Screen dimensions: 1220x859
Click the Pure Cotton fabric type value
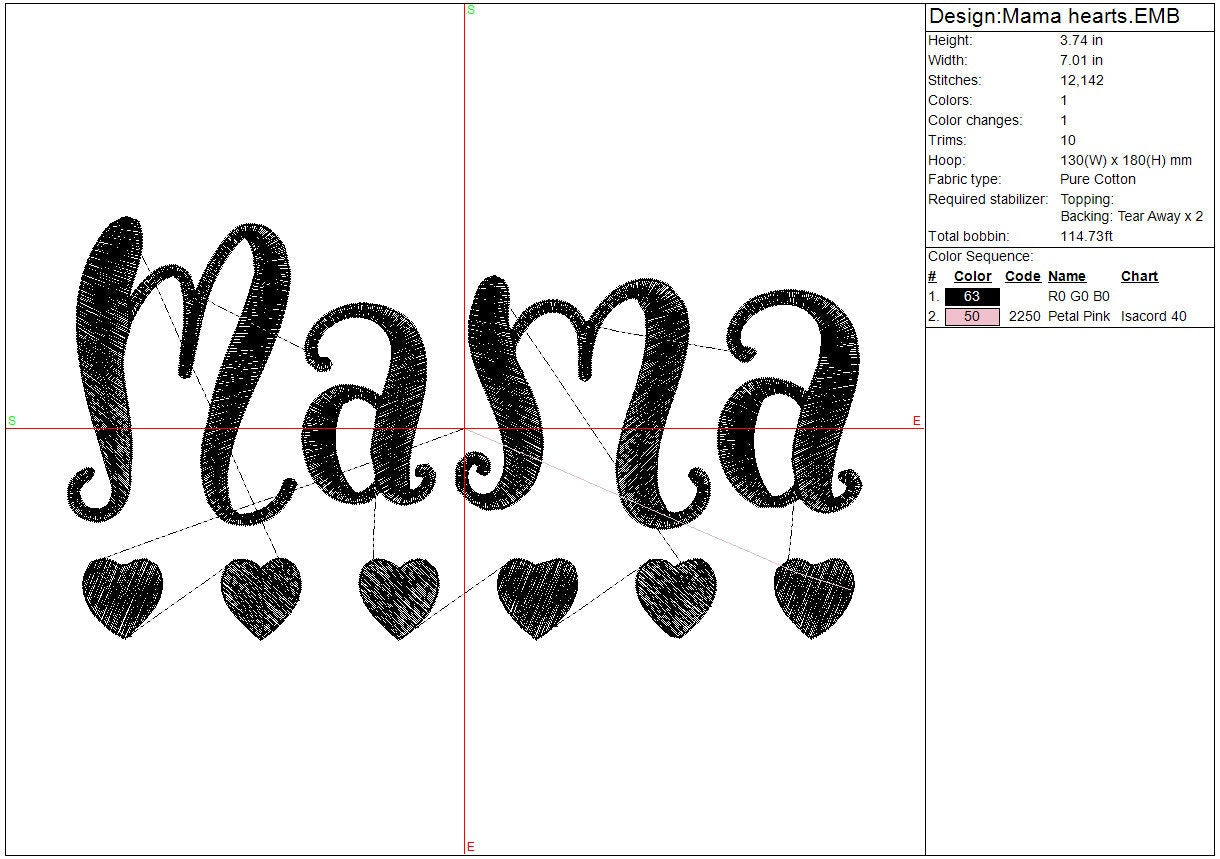(1097, 180)
